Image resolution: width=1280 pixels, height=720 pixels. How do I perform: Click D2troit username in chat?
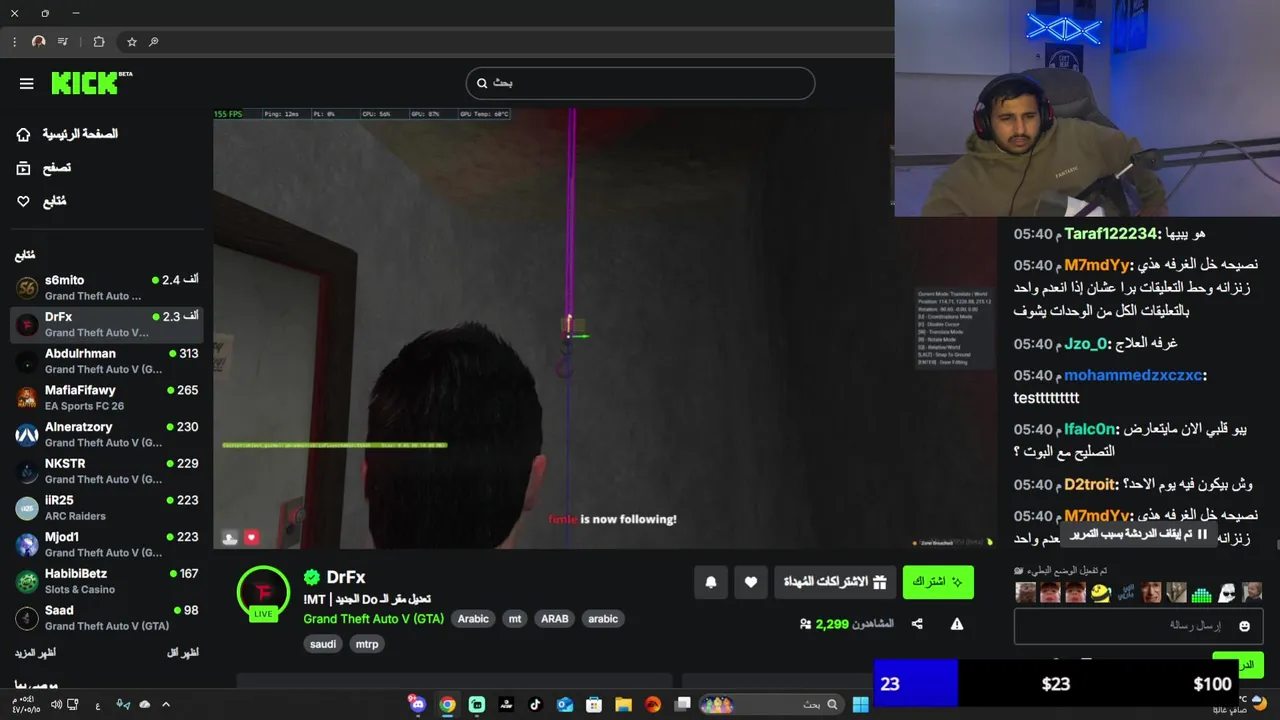1089,484
